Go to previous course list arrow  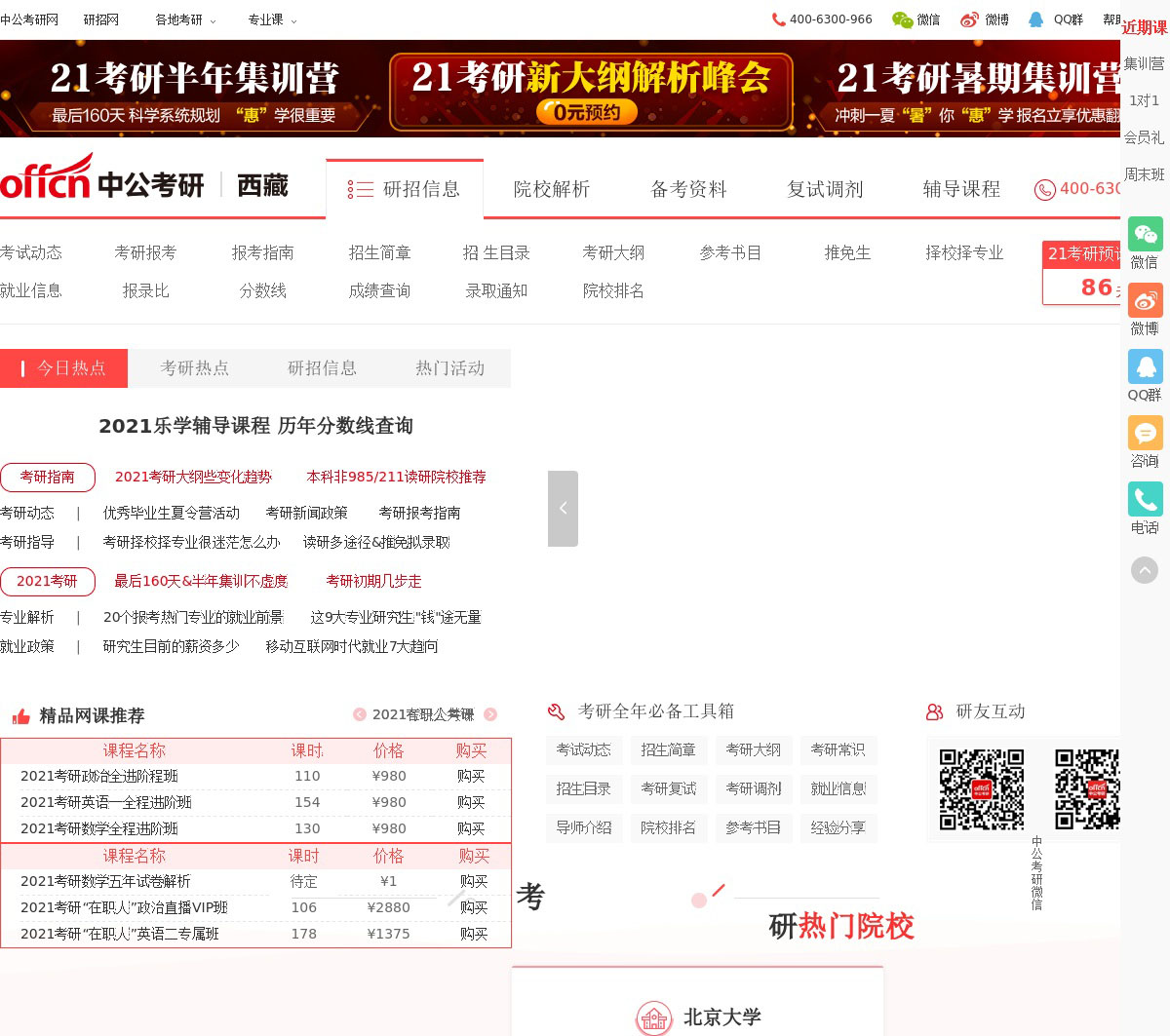pos(360,714)
